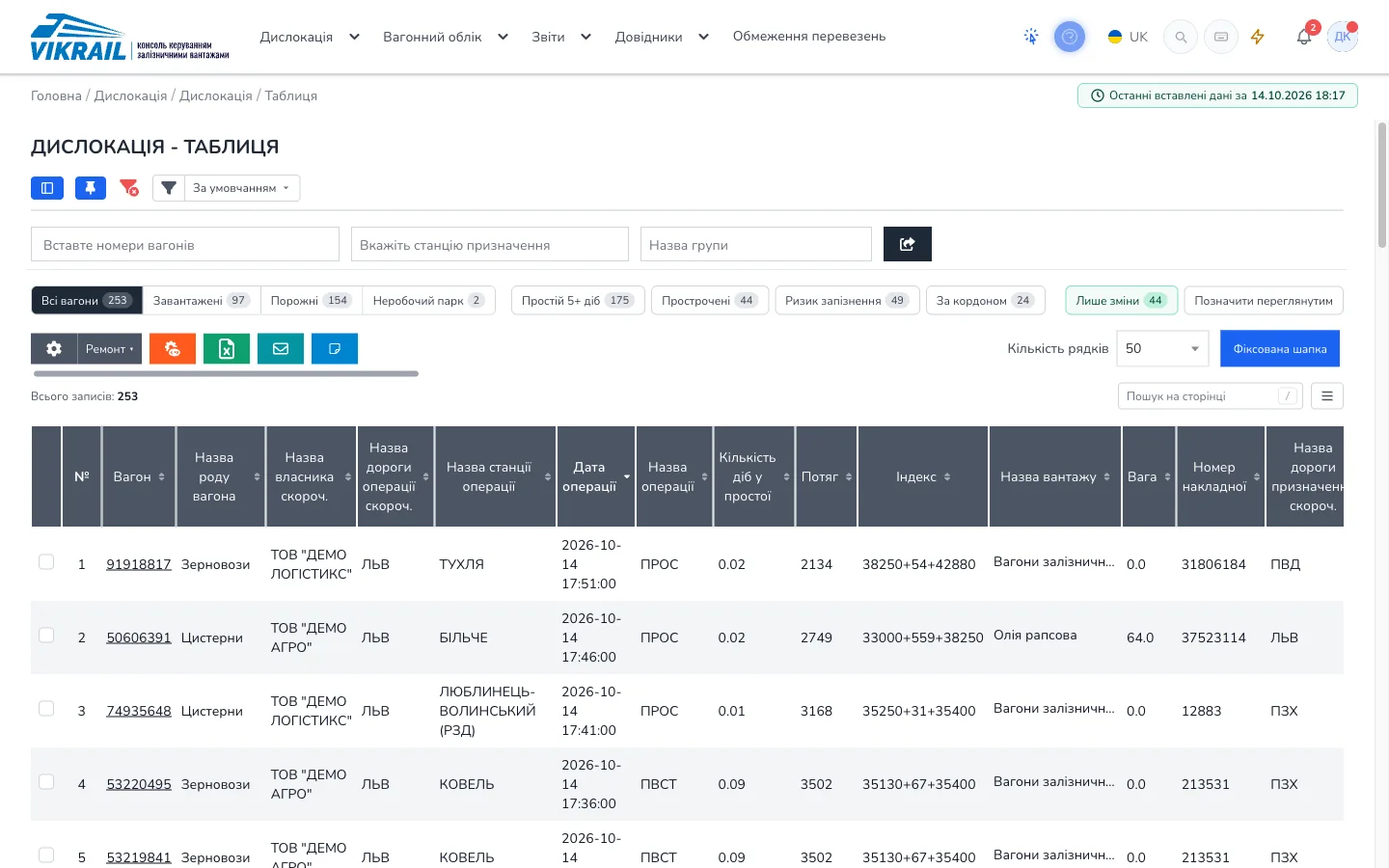The width and height of the screenshot is (1389, 868).
Task: Tick the checkbox for wagon 74935648
Action: 46,708
